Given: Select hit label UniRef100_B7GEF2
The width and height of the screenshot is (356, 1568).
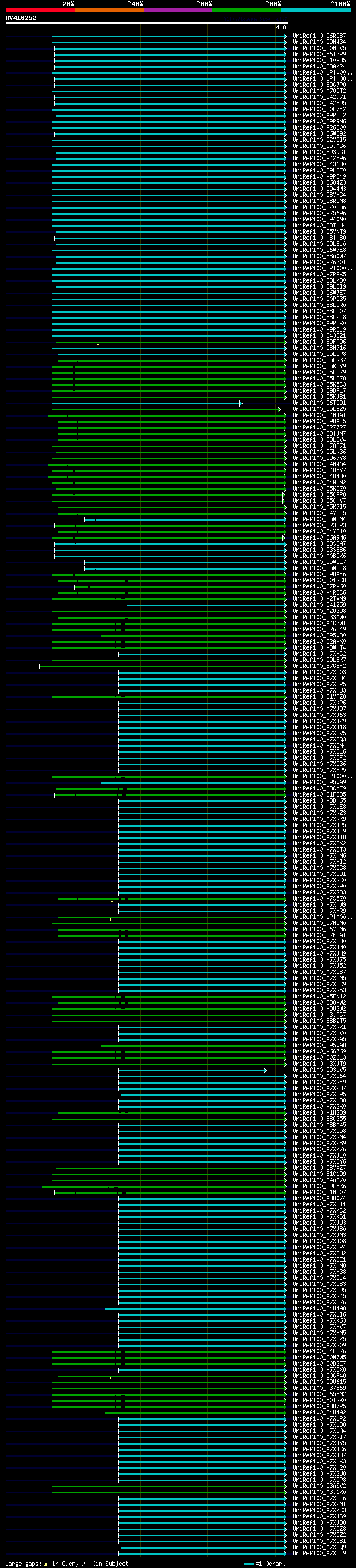Looking at the screenshot, I should click(x=319, y=666).
